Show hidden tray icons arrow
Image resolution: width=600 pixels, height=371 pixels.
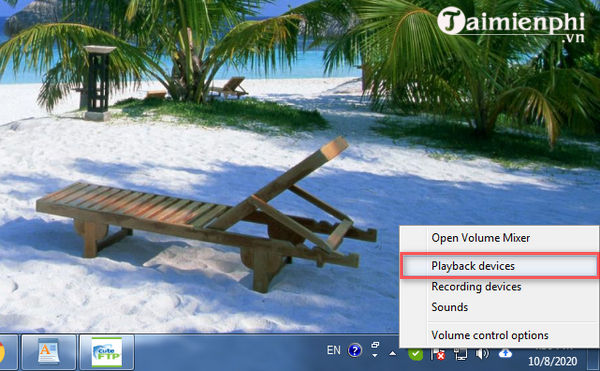pyautogui.click(x=393, y=353)
